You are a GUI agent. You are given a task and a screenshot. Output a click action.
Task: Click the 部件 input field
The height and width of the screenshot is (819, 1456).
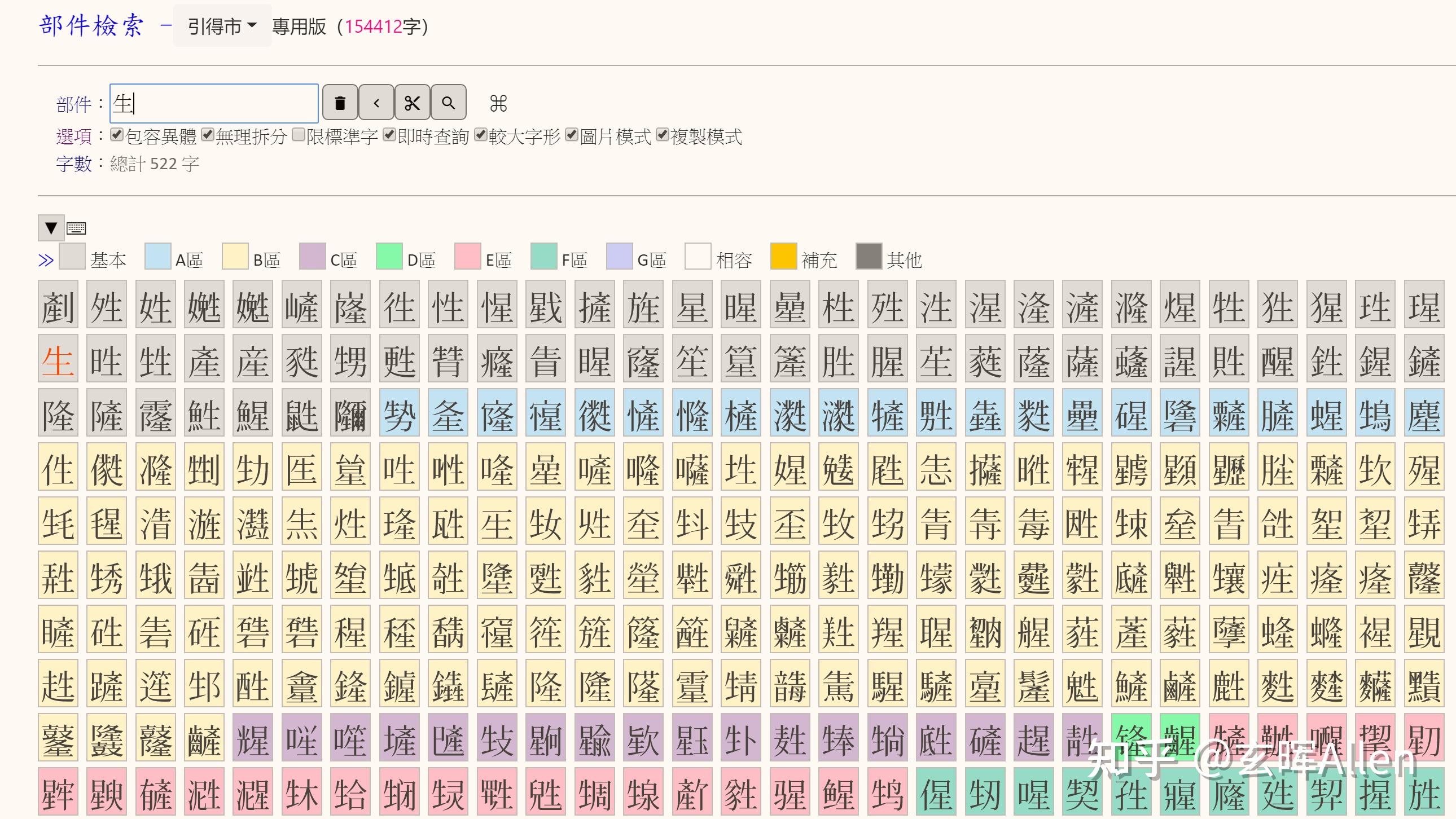(214, 103)
